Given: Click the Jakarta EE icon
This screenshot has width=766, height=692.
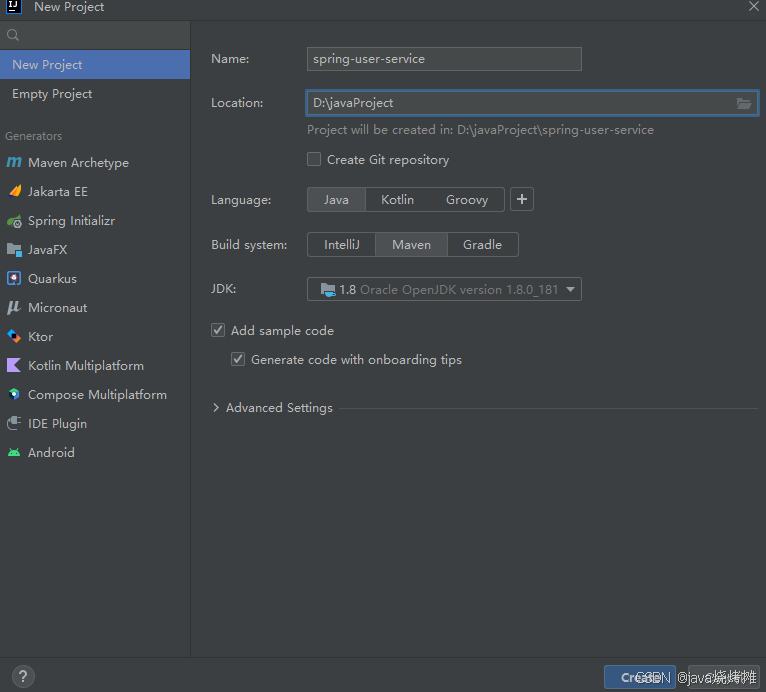Looking at the screenshot, I should pos(15,191).
